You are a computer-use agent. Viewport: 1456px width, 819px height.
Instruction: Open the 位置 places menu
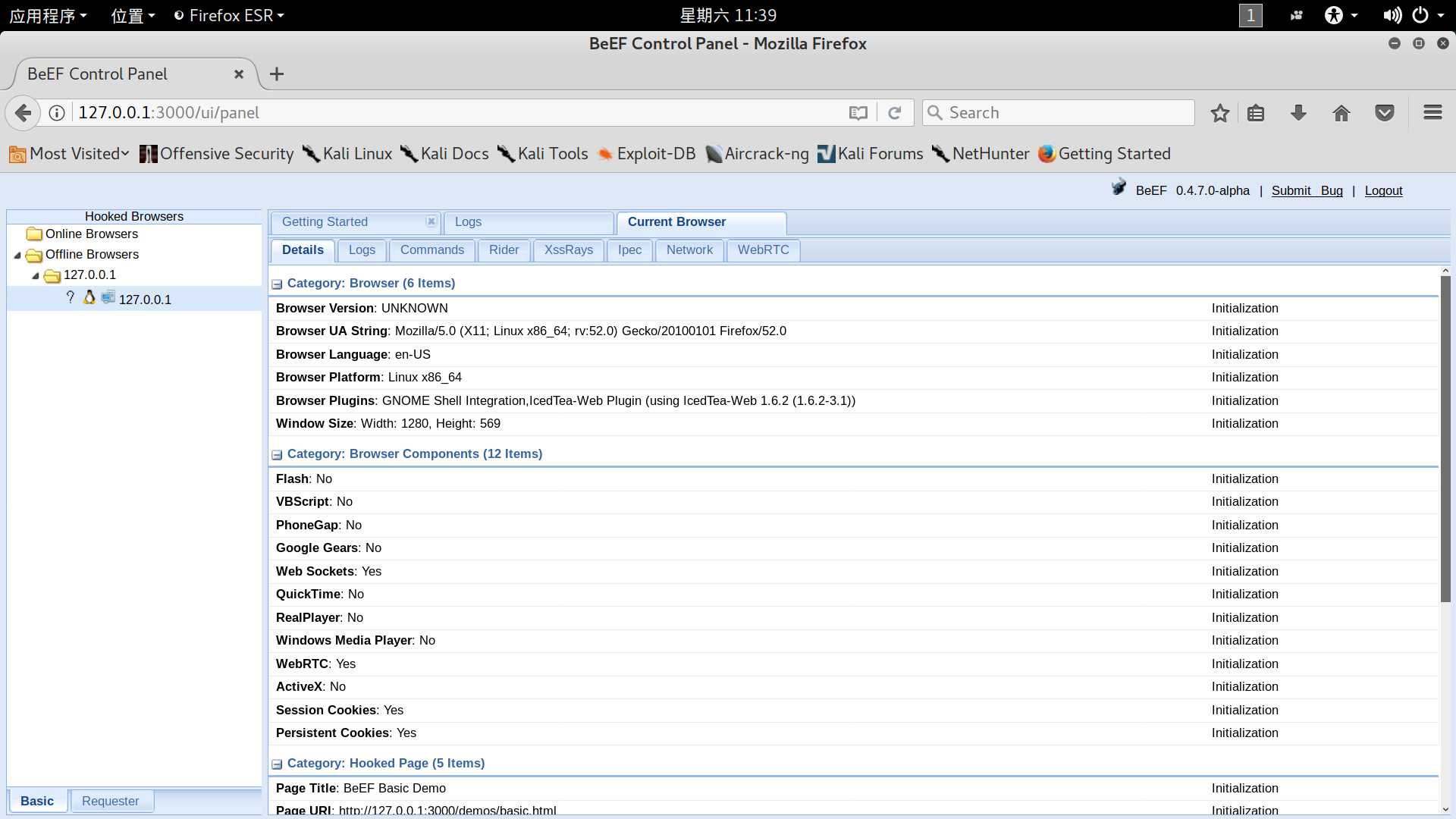tap(133, 15)
